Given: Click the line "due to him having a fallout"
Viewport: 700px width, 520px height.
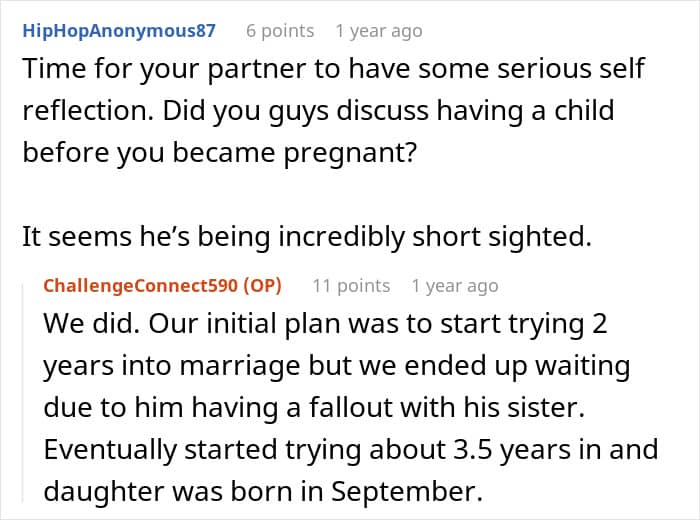Looking at the screenshot, I should click(314, 408).
